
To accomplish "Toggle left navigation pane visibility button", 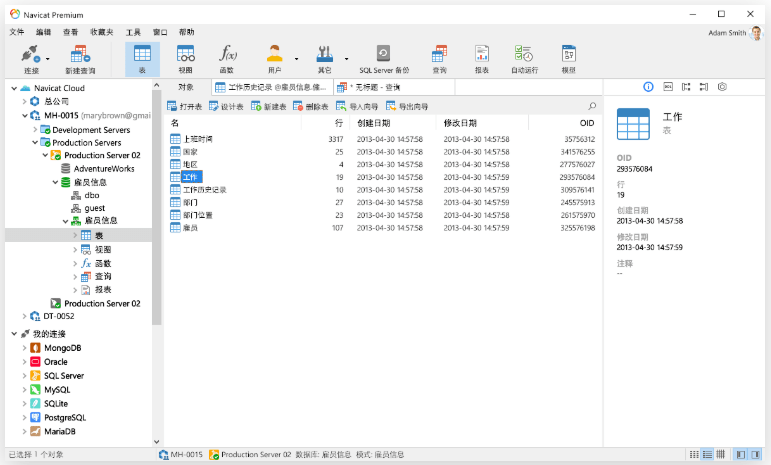I will tap(741, 455).
